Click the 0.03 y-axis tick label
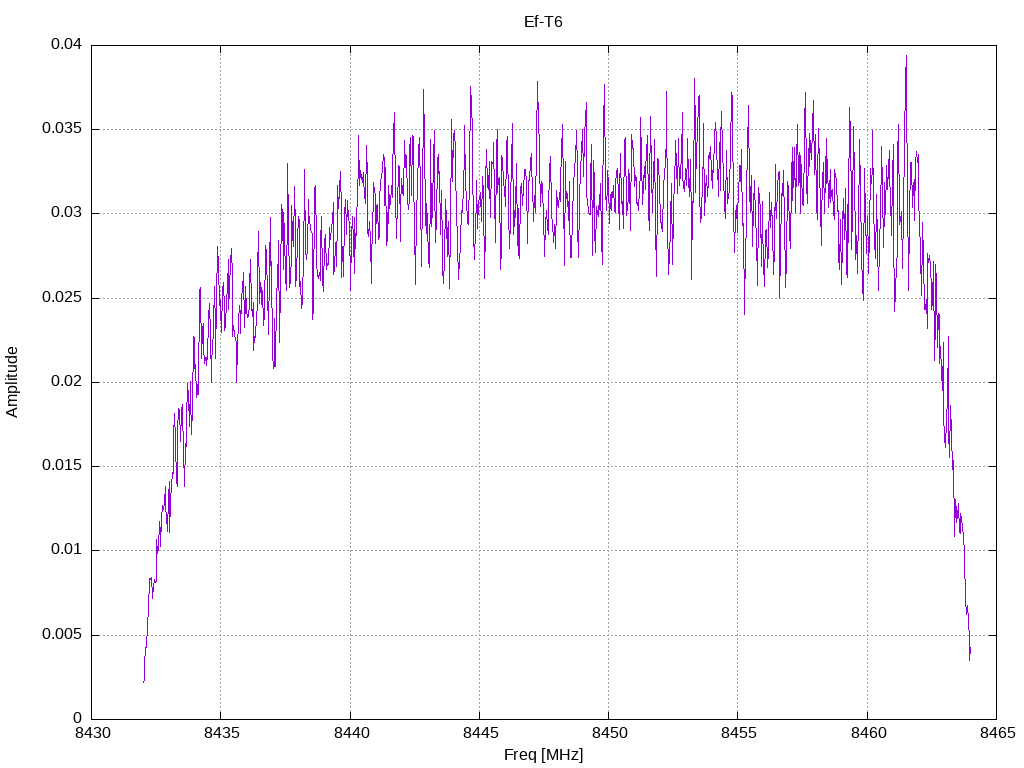Viewport: 1024px width, 768px height. (x=67, y=212)
